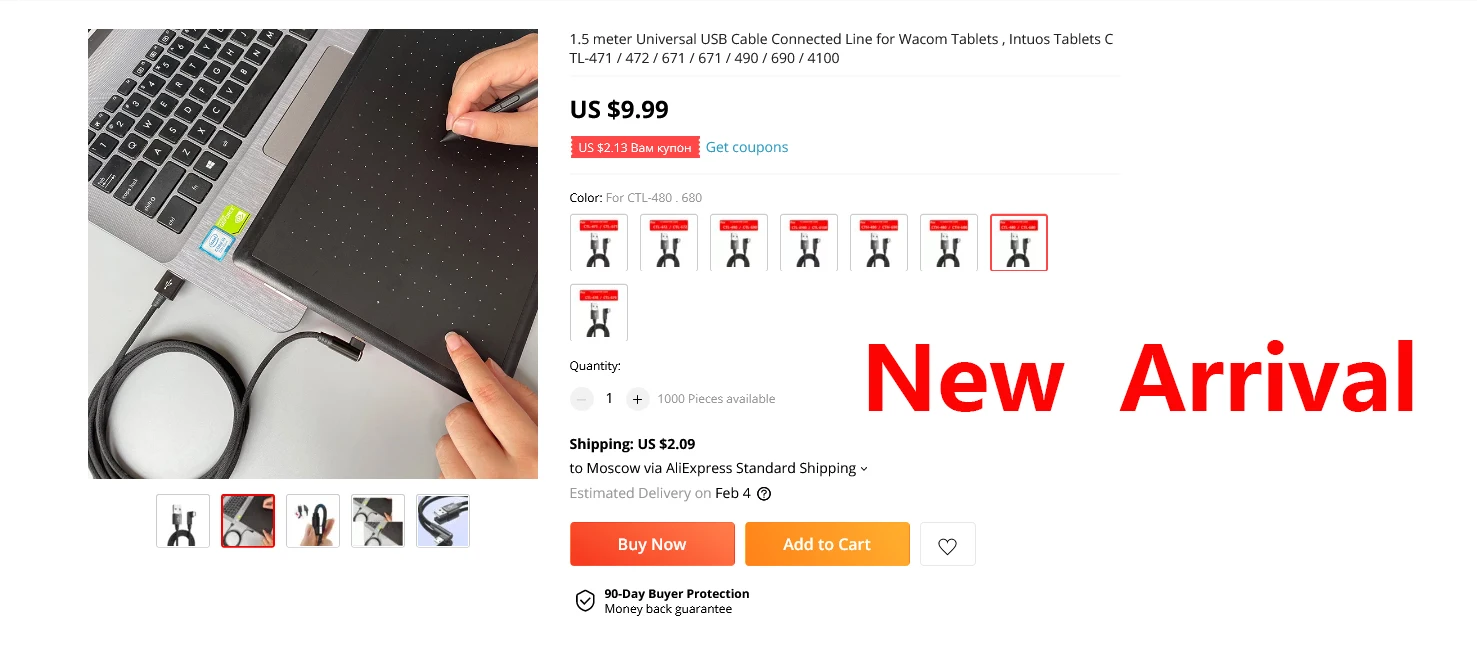Select the highlighted tablet-and-laptop thumbnail
Image resolution: width=1477 pixels, height=656 pixels.
[x=248, y=521]
